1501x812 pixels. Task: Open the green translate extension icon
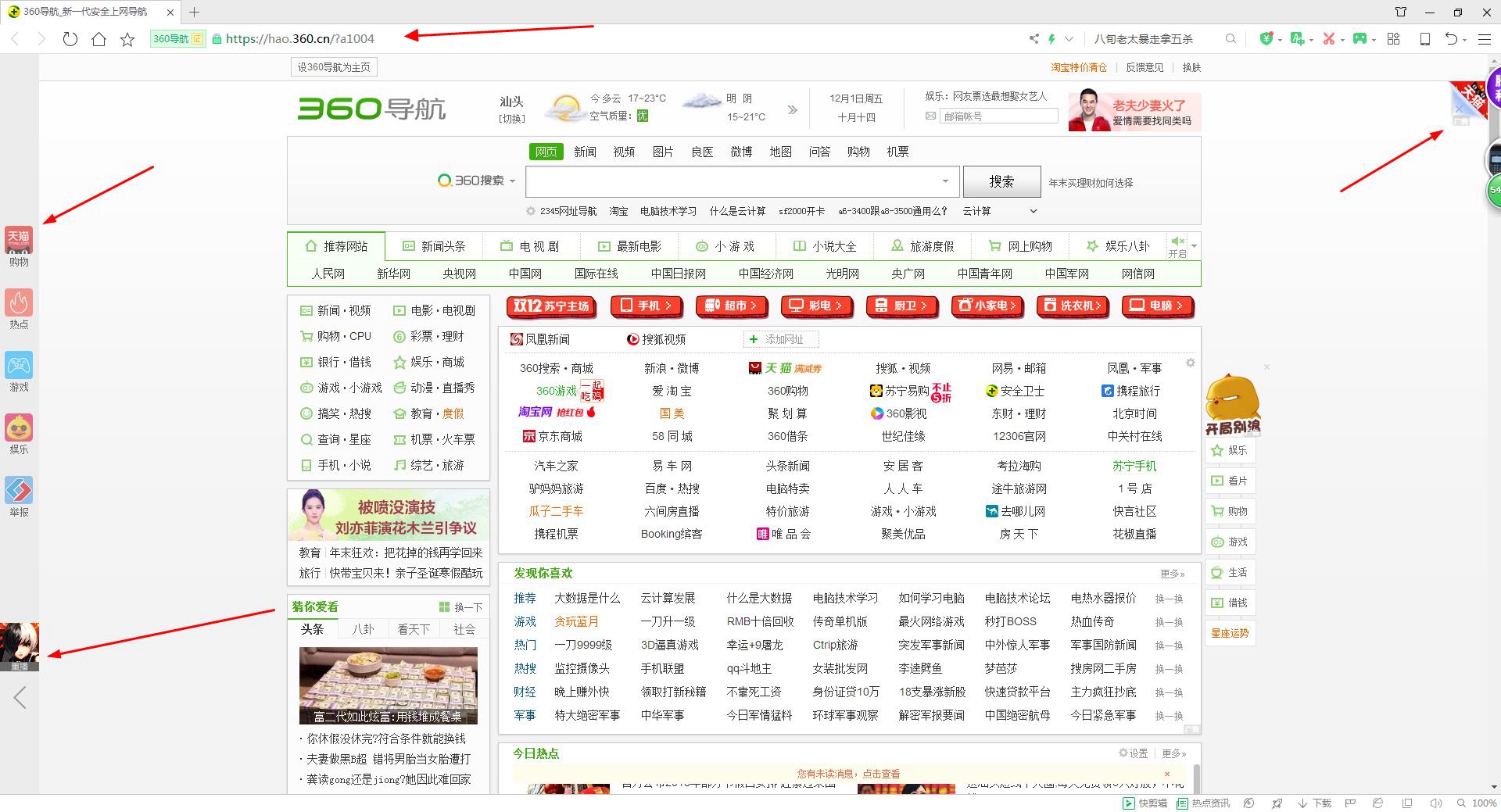[1298, 38]
